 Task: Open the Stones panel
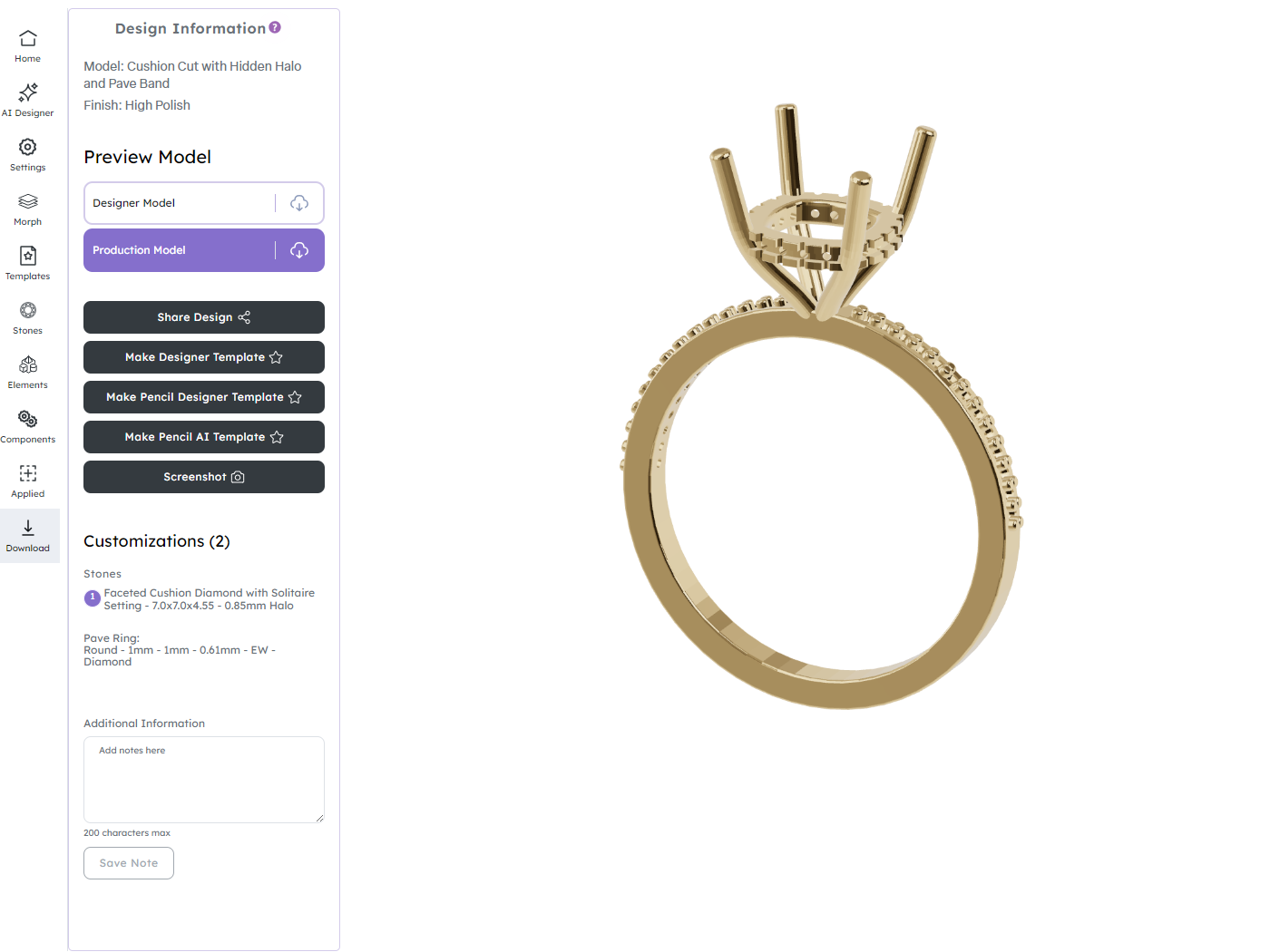(x=28, y=318)
